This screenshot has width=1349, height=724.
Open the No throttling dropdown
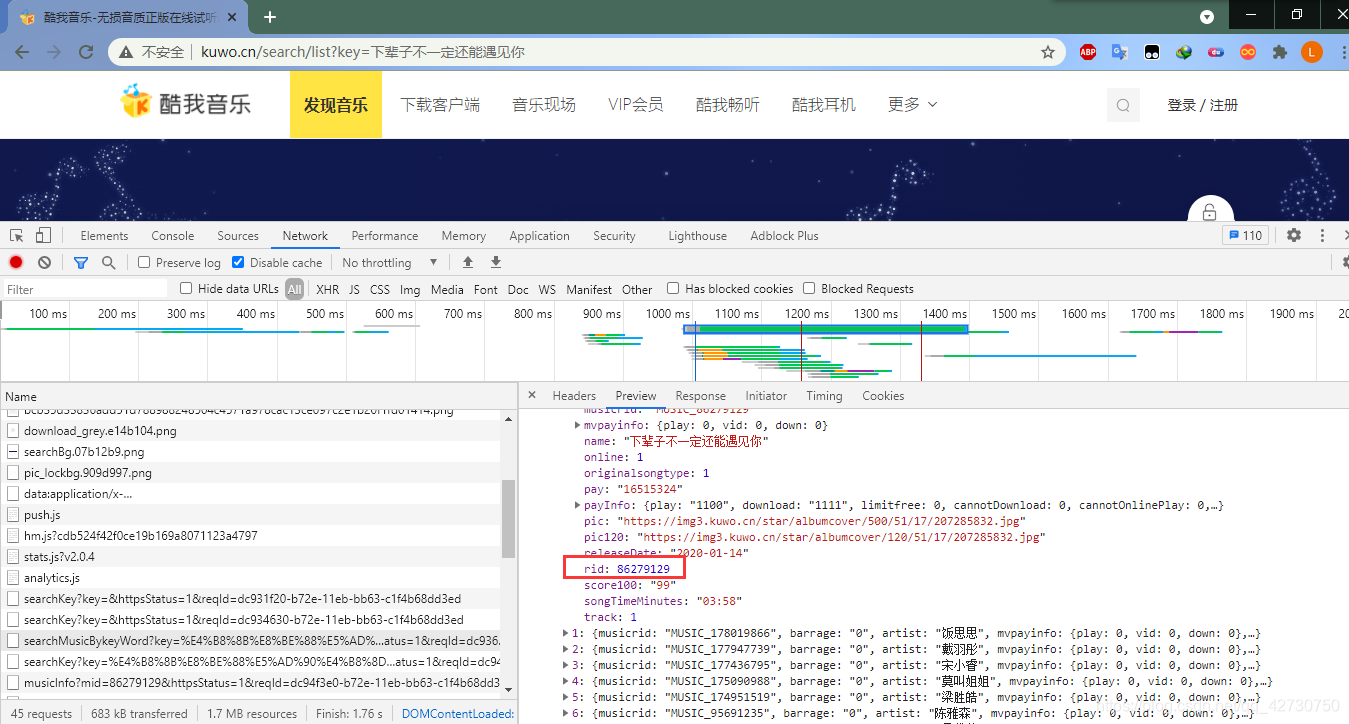coord(390,262)
